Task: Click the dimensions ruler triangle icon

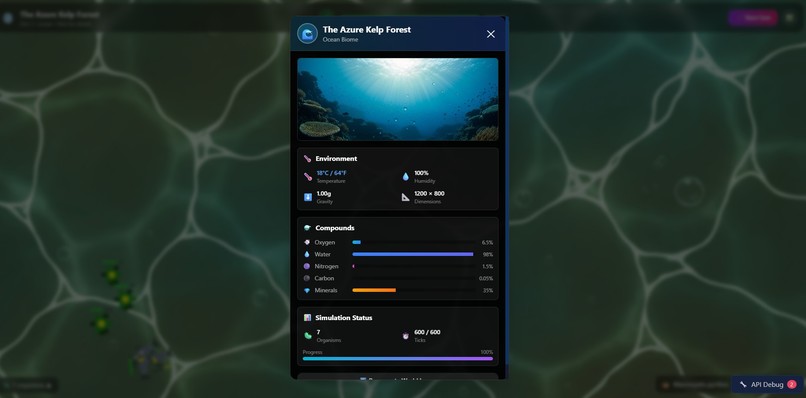Action: click(x=406, y=197)
